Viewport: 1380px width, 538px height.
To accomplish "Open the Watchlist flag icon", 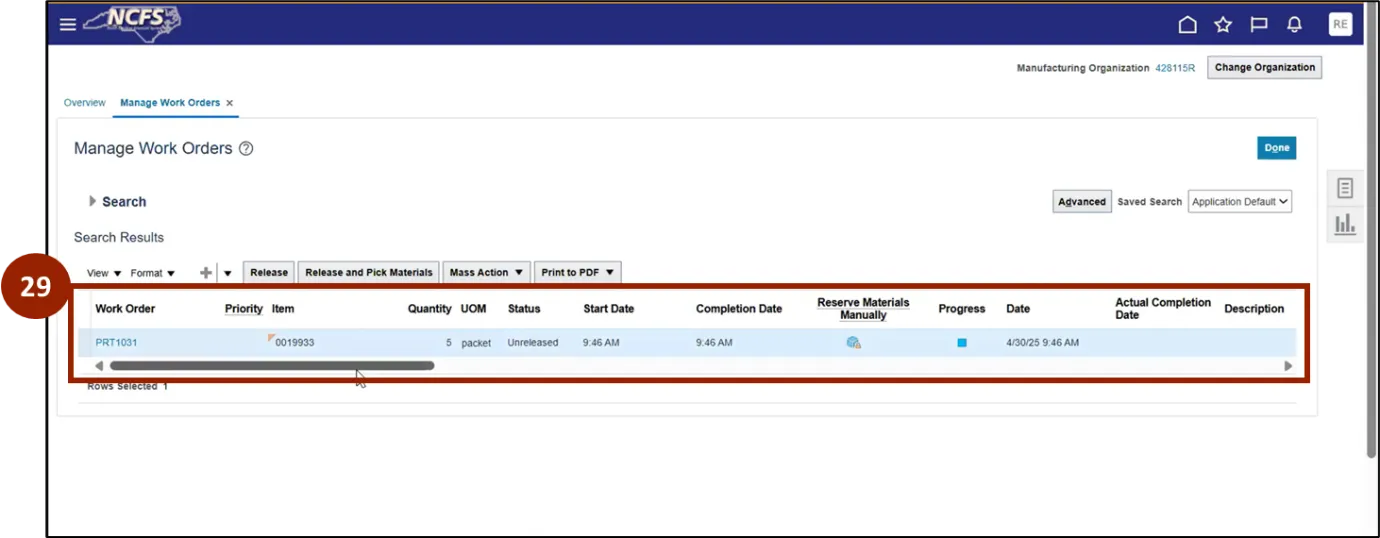I will point(1259,25).
